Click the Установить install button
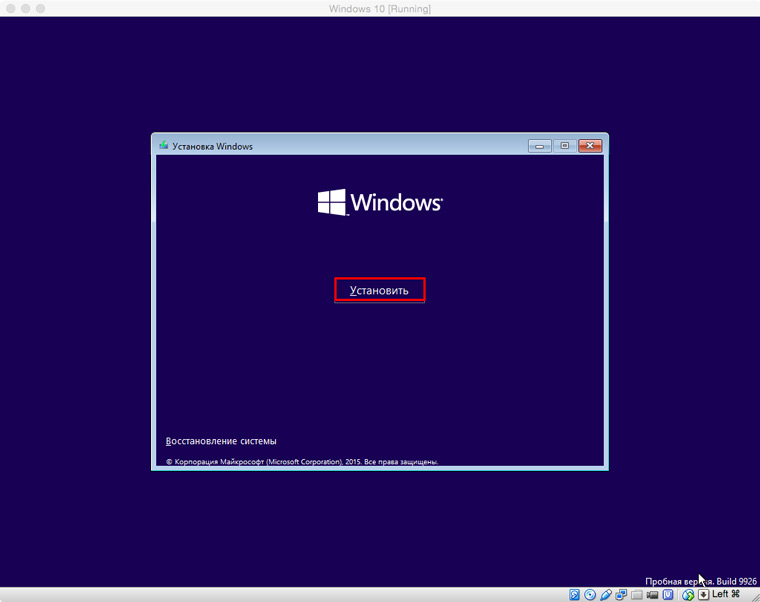The height and width of the screenshot is (602, 760). [380, 290]
